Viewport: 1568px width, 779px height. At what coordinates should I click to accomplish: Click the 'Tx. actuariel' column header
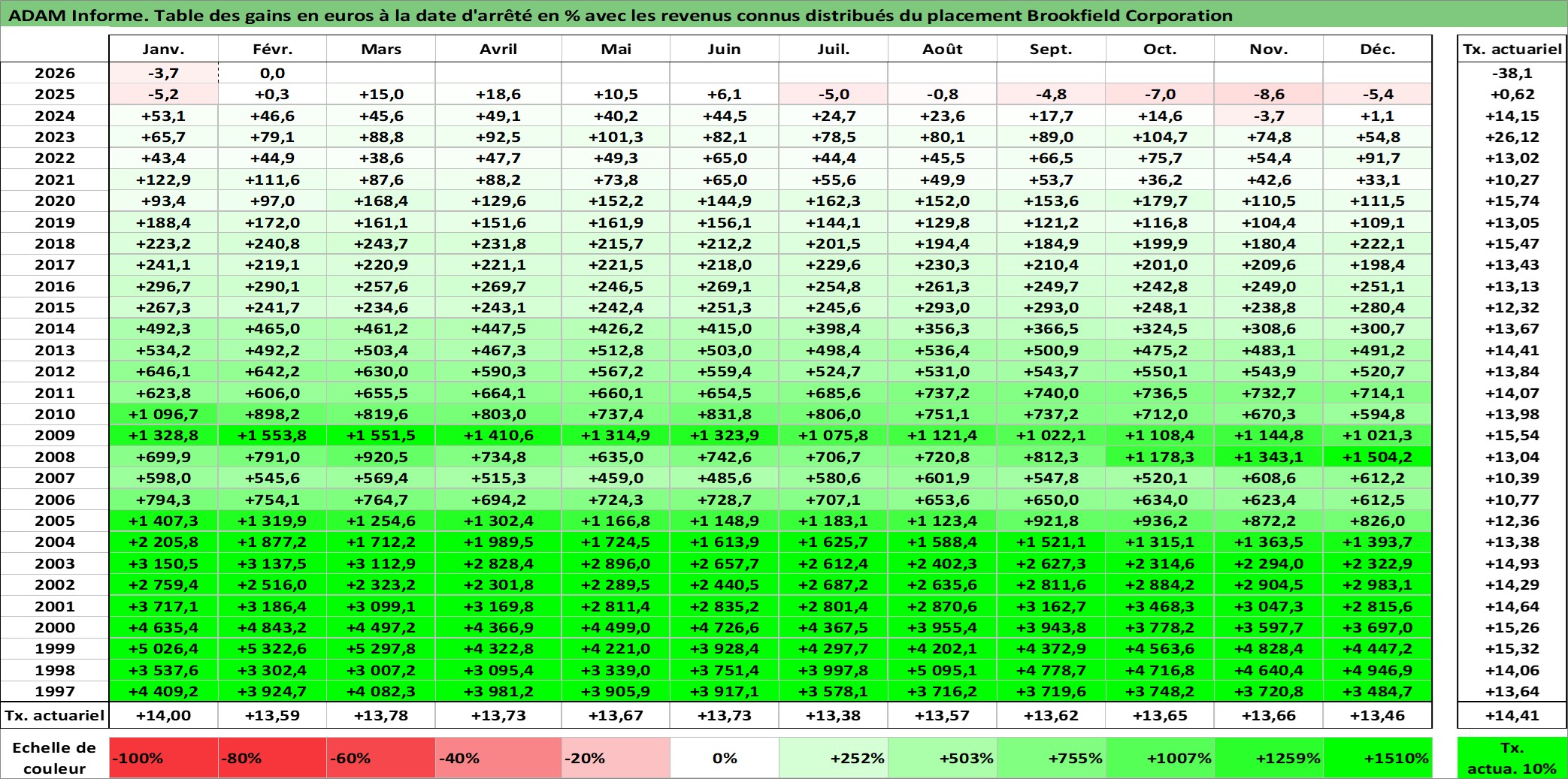pos(1512,49)
